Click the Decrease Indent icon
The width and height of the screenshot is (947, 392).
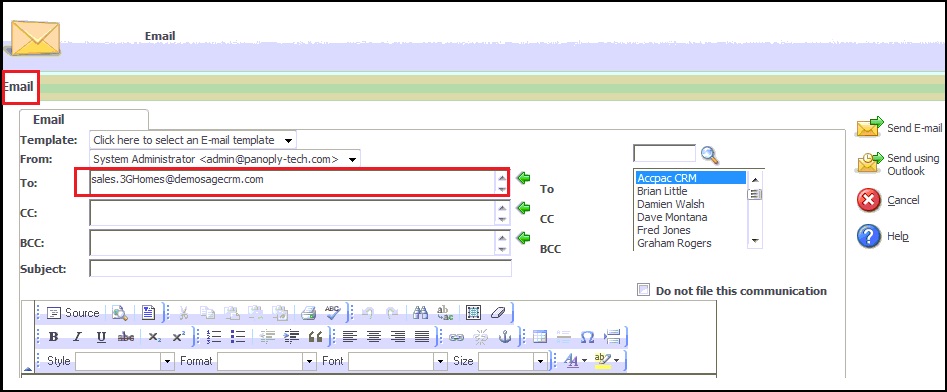(x=268, y=337)
